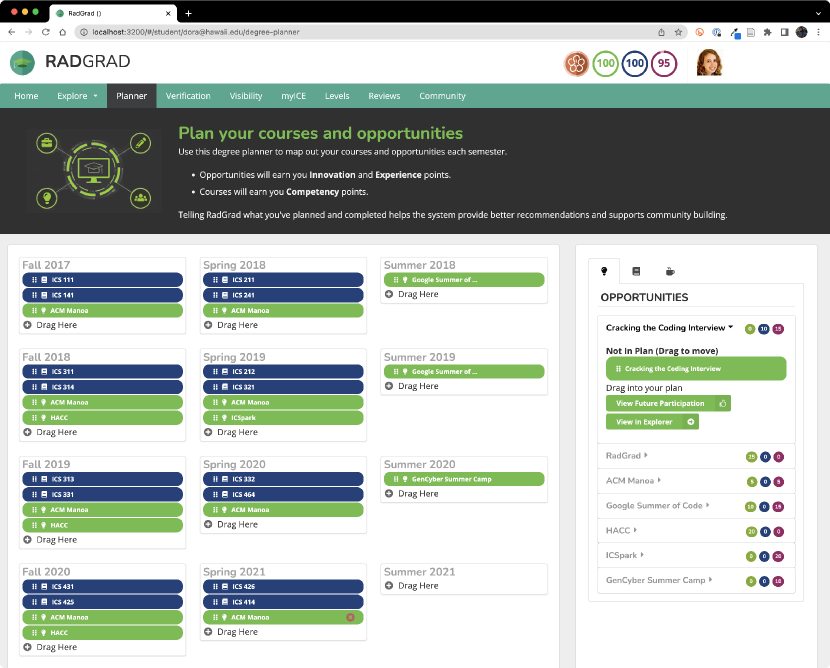Image resolution: width=830 pixels, height=668 pixels.
Task: Open the Community menu item
Action: [443, 96]
